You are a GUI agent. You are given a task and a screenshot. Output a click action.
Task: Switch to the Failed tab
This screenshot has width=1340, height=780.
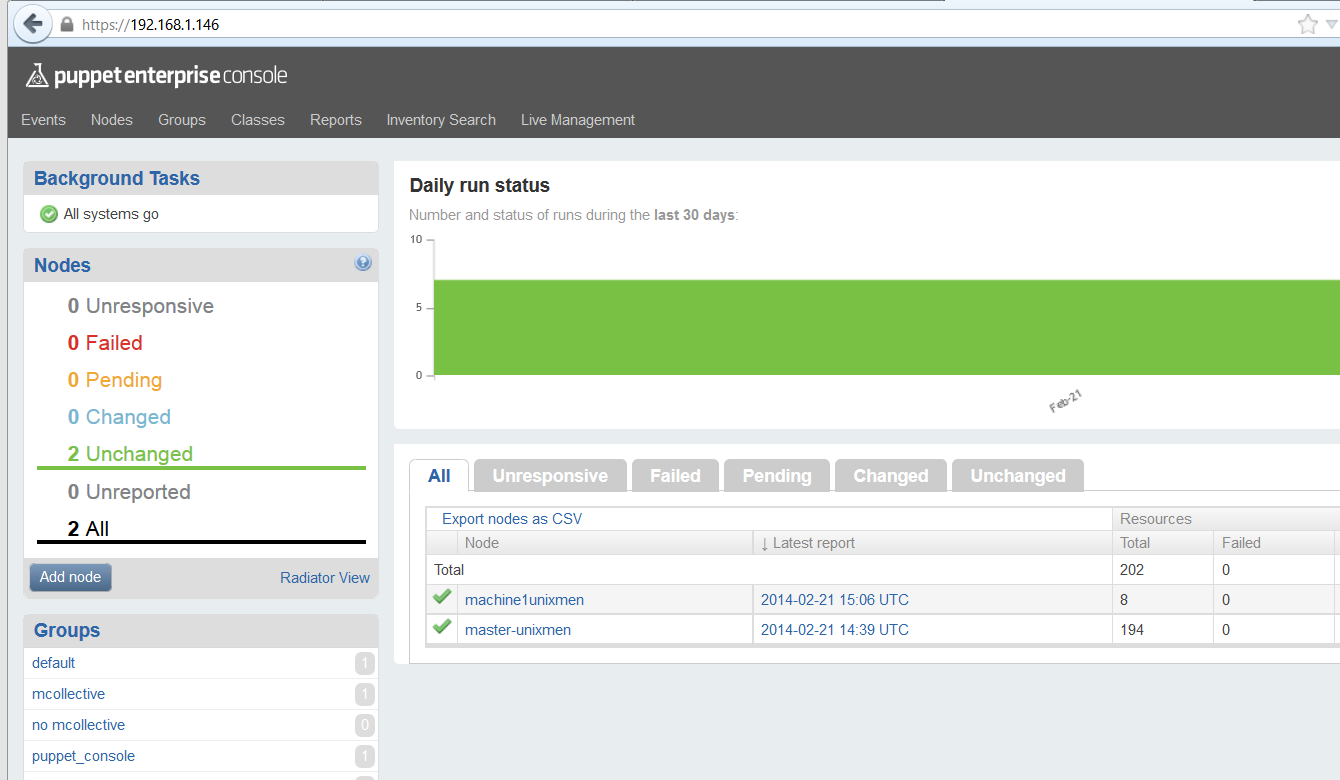pos(675,476)
